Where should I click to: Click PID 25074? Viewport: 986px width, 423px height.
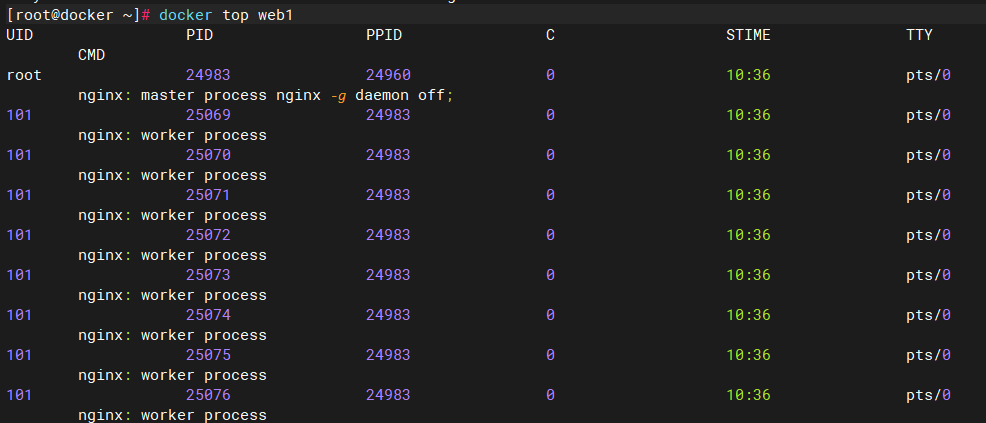[x=208, y=315]
